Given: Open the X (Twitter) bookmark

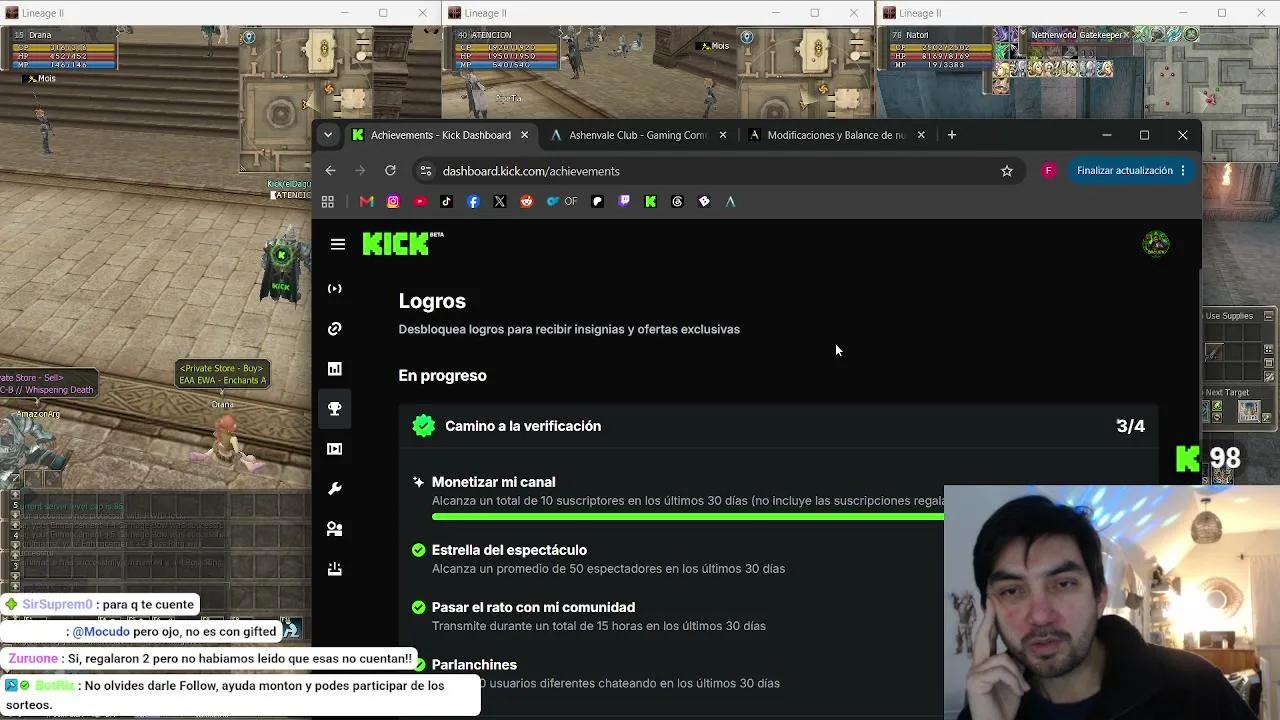Looking at the screenshot, I should coord(500,201).
